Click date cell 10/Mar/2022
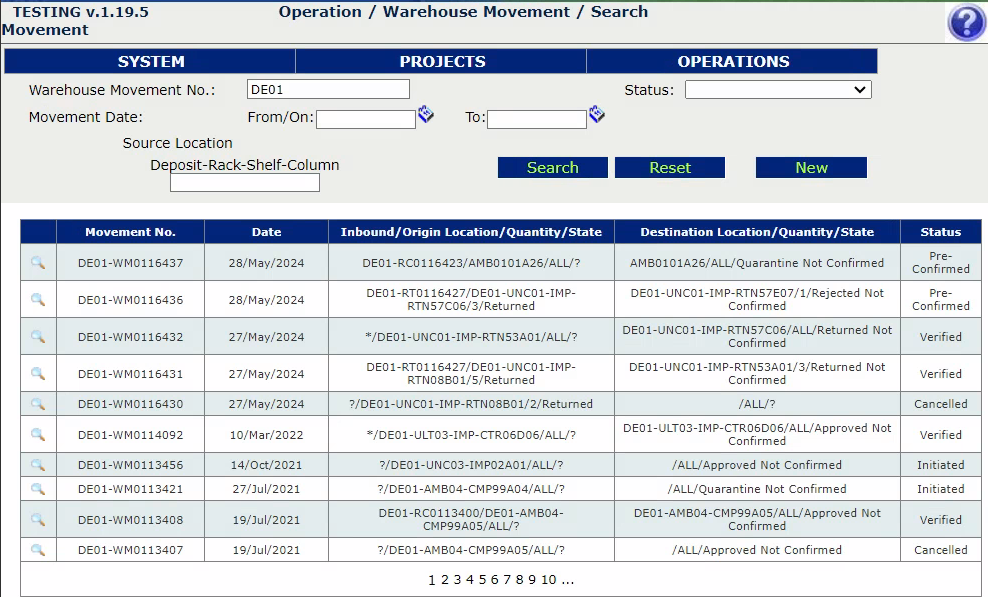 tap(267, 435)
